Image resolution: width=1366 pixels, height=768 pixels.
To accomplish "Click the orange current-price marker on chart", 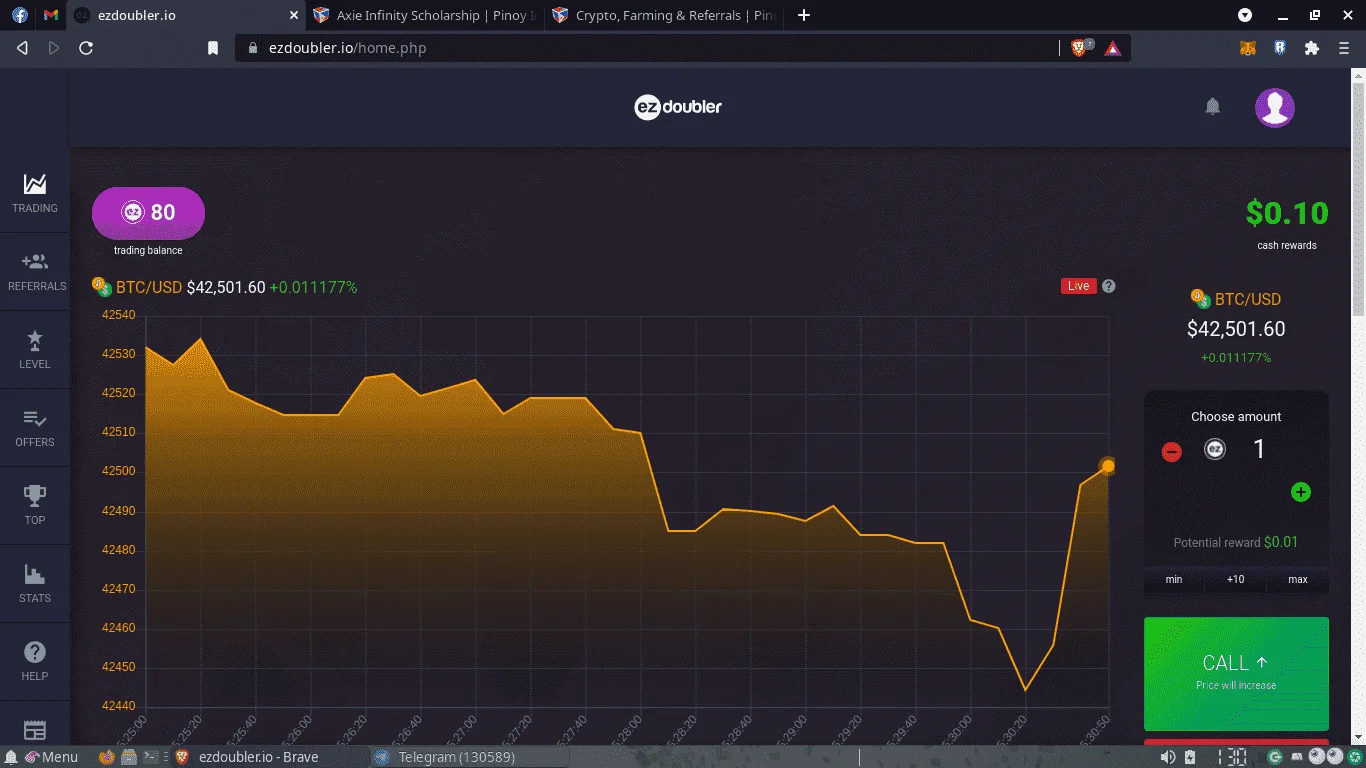I will [1108, 466].
